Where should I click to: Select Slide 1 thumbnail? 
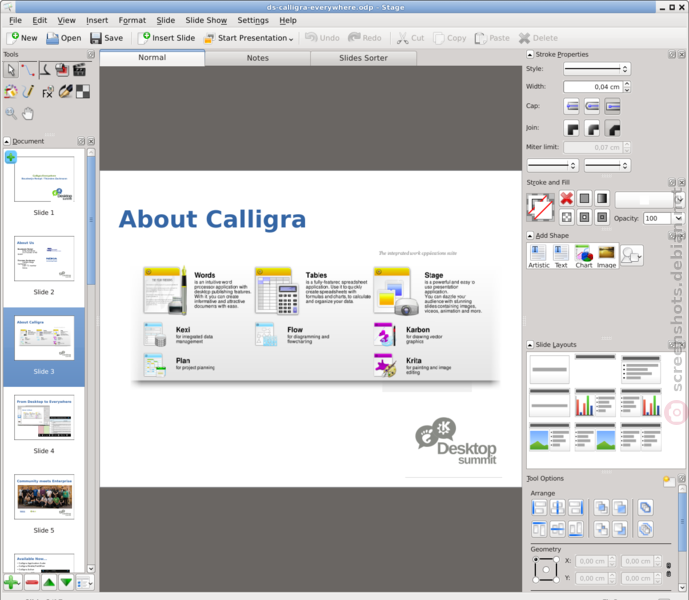pos(44,179)
